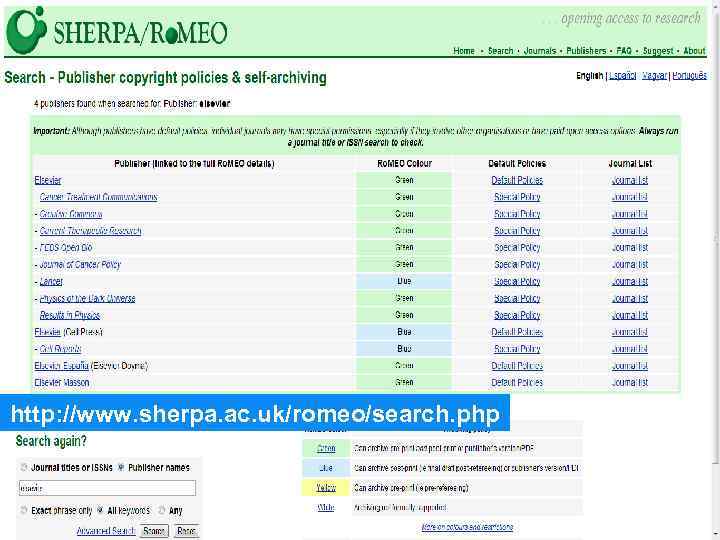
Task: Open the Publishers nav link
Action: click(586, 51)
